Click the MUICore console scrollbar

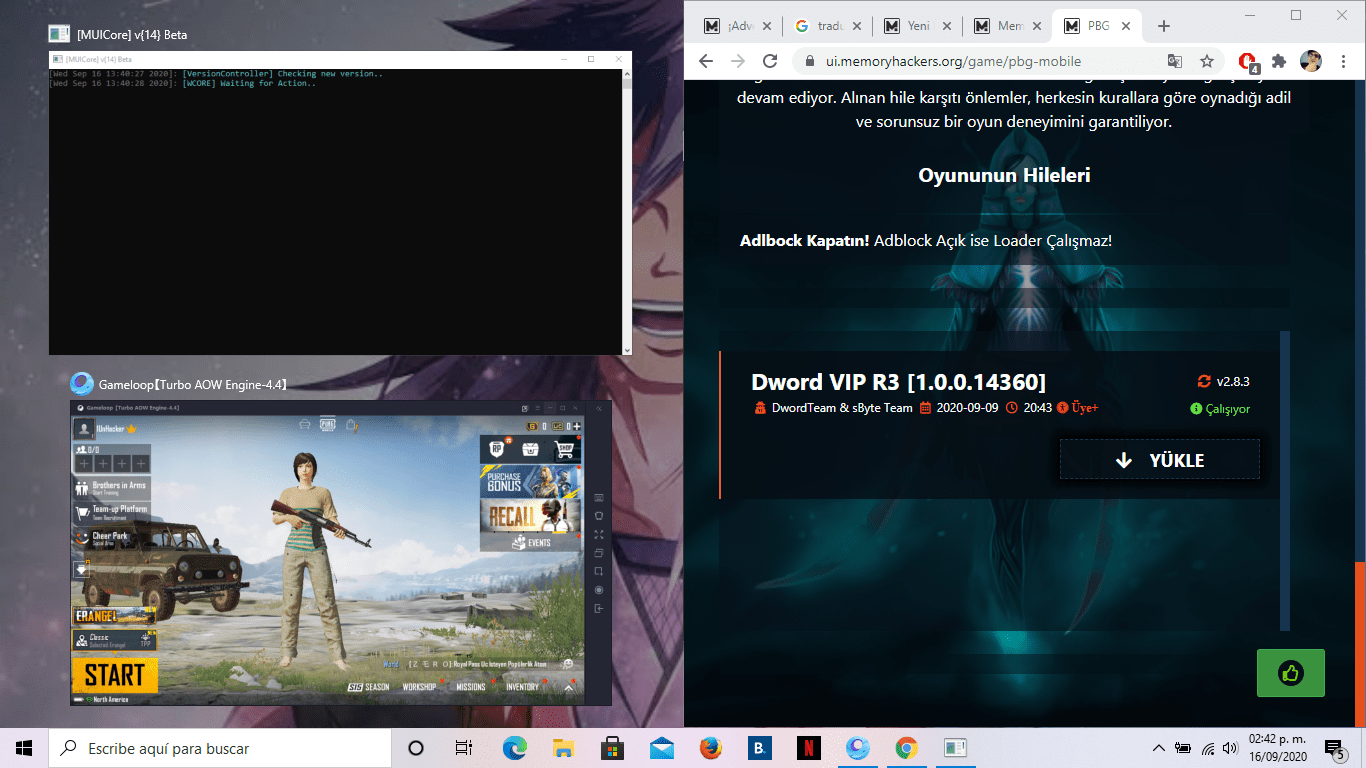627,211
